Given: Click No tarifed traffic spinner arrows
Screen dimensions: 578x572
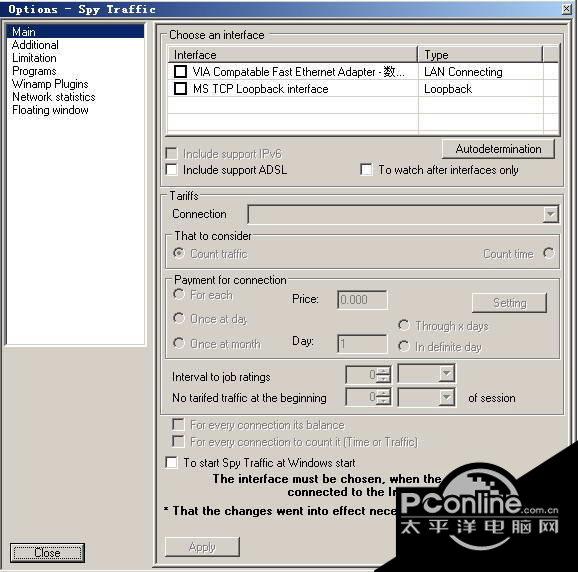Looking at the screenshot, I should pos(384,397).
